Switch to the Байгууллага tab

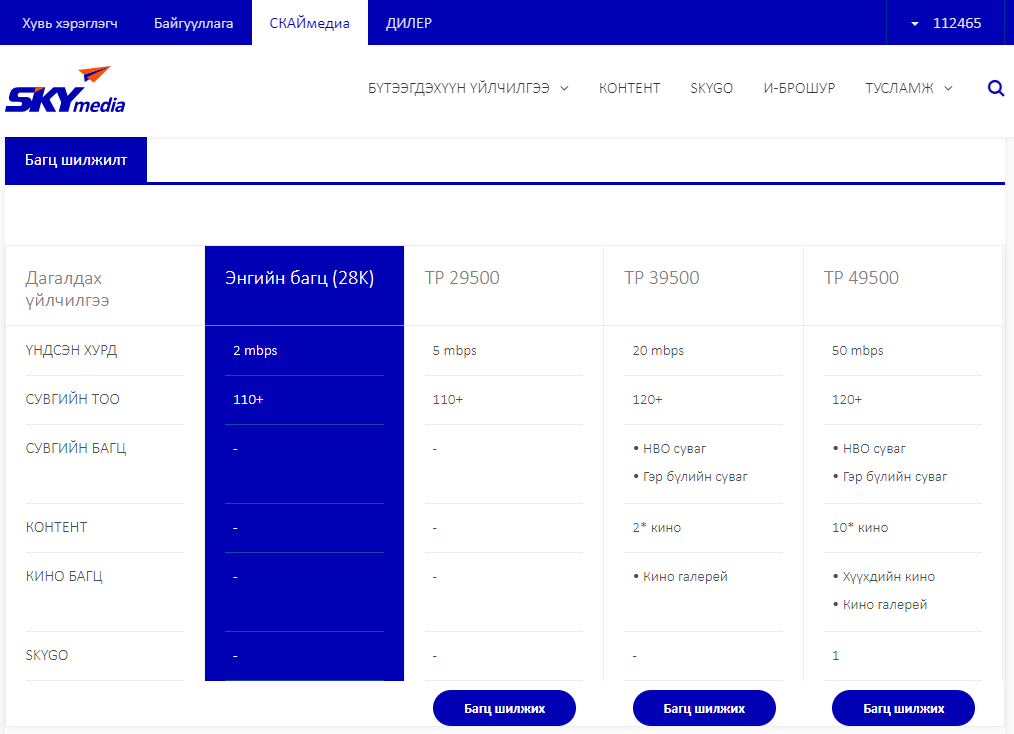[193, 23]
